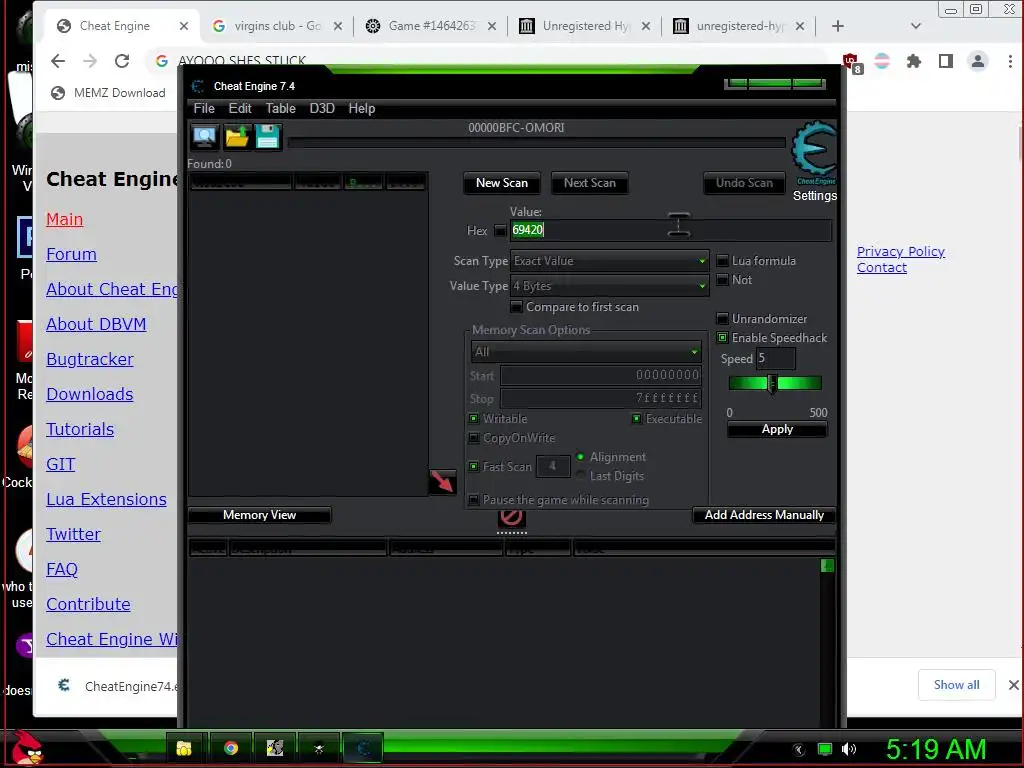Screen dimensions: 1024x768
Task: Check the CopyOnWrite checkbox
Action: click(474, 438)
